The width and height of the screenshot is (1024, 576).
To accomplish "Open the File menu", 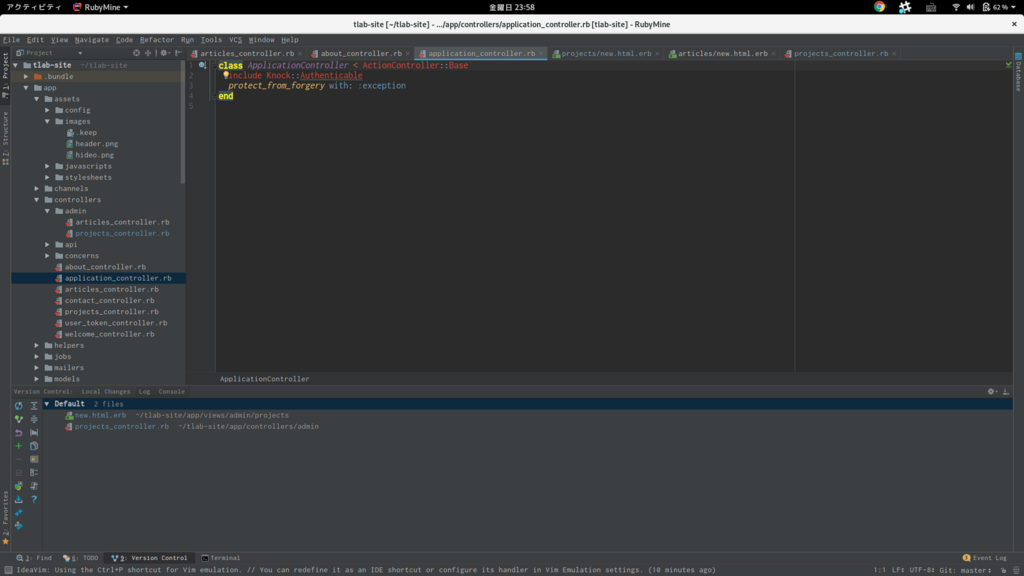I will (11, 40).
